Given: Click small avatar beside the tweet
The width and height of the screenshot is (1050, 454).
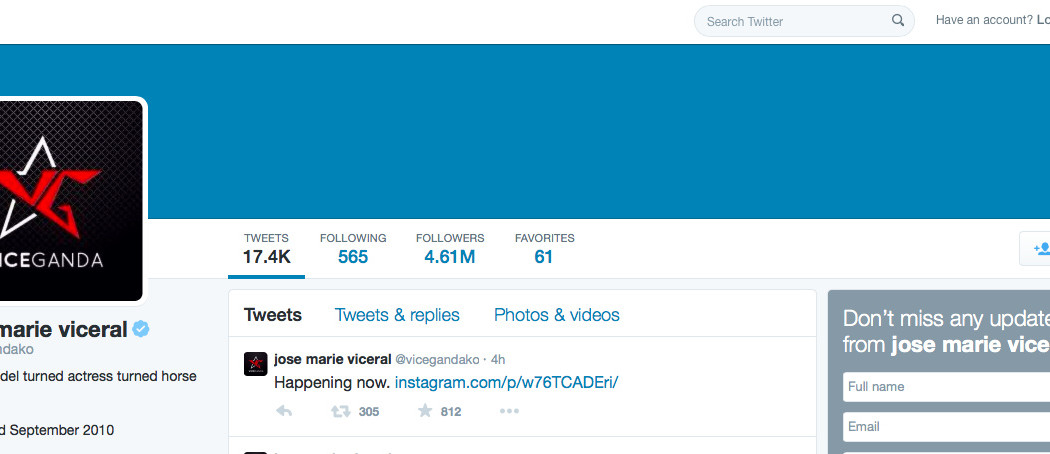Looking at the screenshot, I should click(x=255, y=364).
